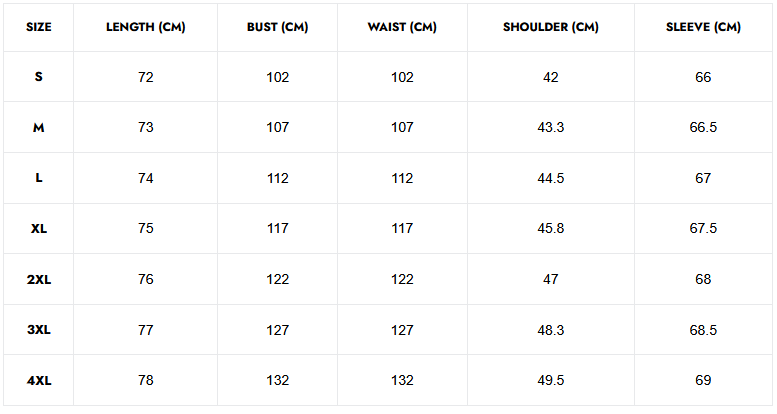
Task: Click length value 72 for size S
Action: [145, 77]
